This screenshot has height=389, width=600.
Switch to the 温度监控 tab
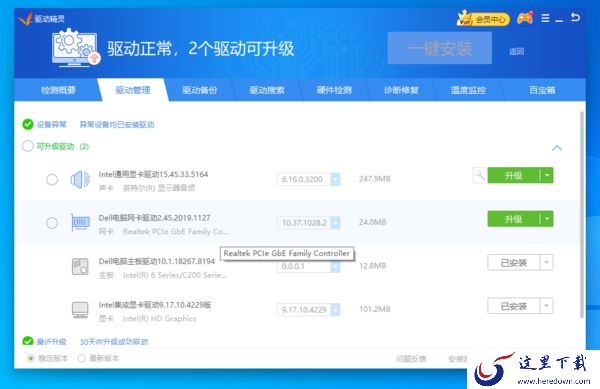pyautogui.click(x=468, y=90)
